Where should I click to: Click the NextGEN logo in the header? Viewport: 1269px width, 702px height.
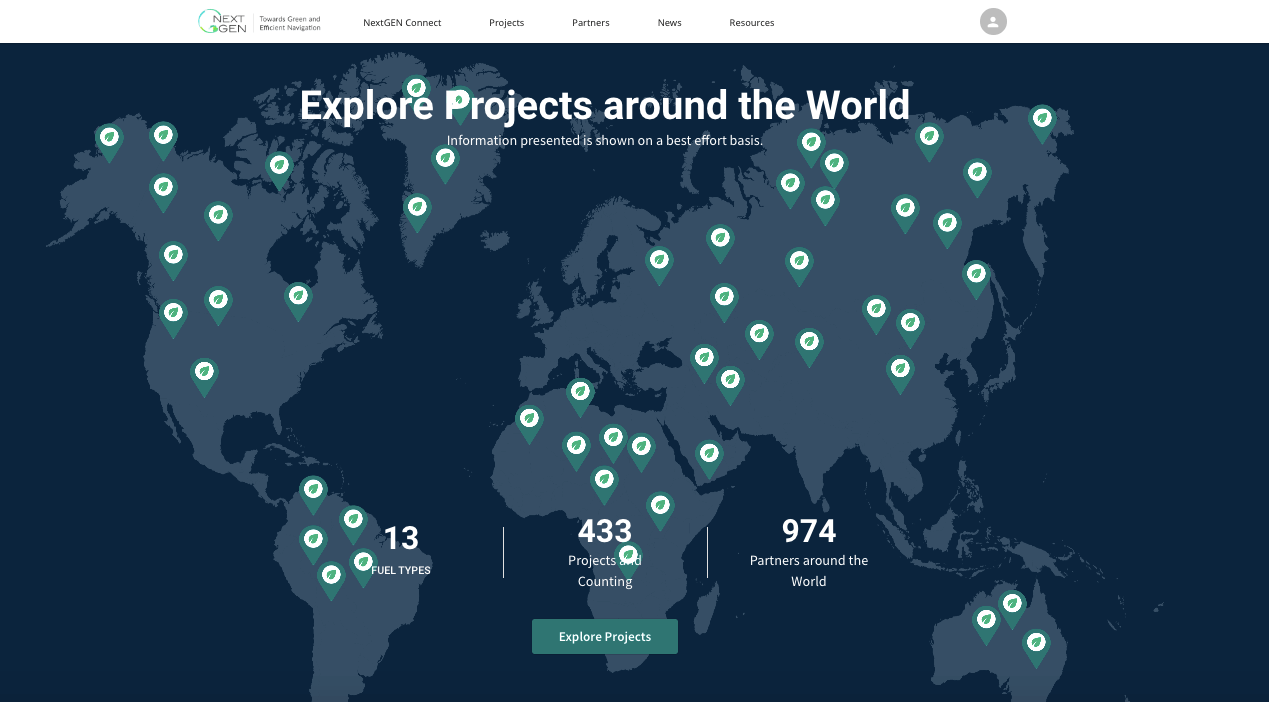pyautogui.click(x=222, y=22)
